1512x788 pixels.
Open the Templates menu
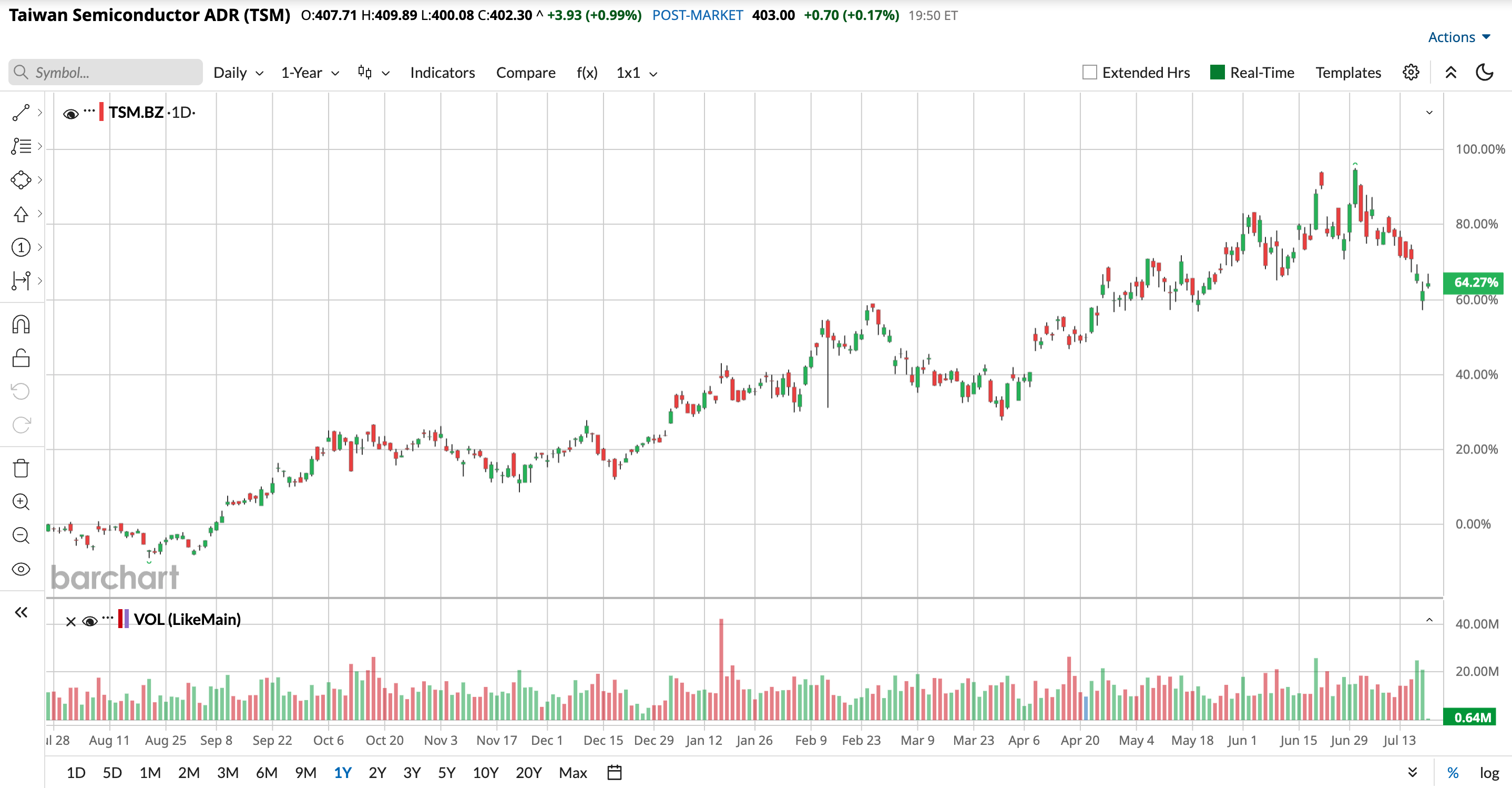[1347, 72]
